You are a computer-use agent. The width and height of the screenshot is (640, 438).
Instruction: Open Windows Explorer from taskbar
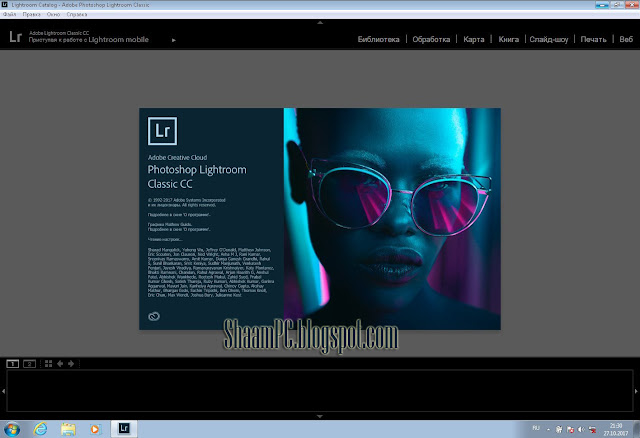[x=68, y=429]
